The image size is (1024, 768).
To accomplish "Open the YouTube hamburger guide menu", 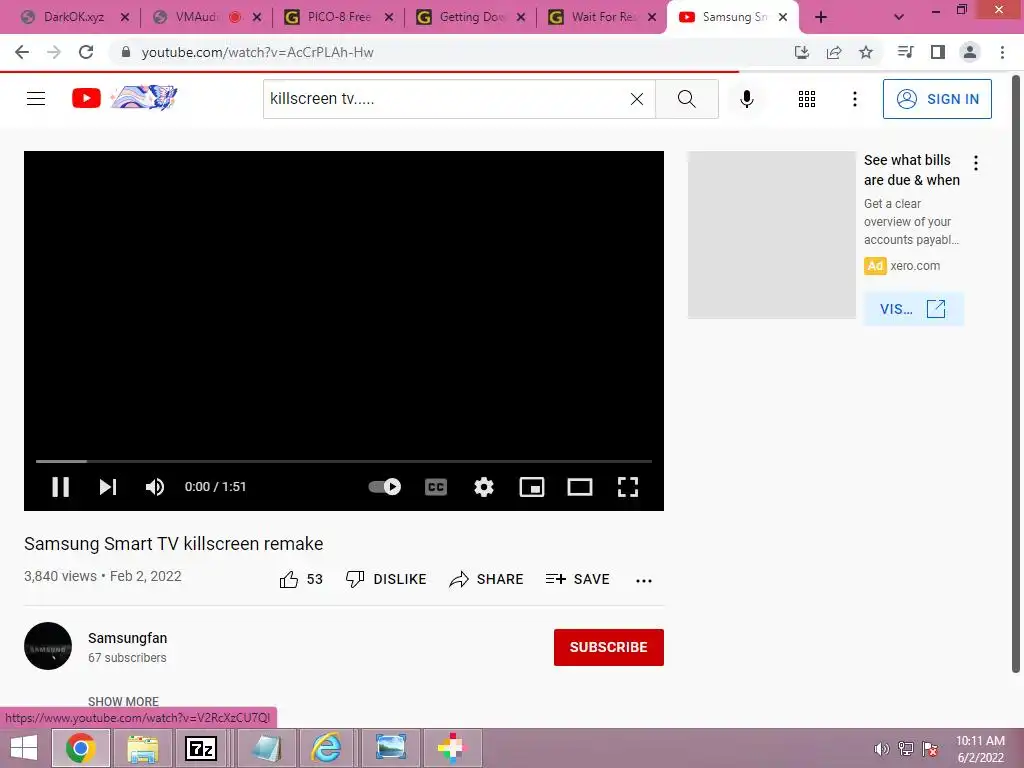I will click(x=36, y=99).
